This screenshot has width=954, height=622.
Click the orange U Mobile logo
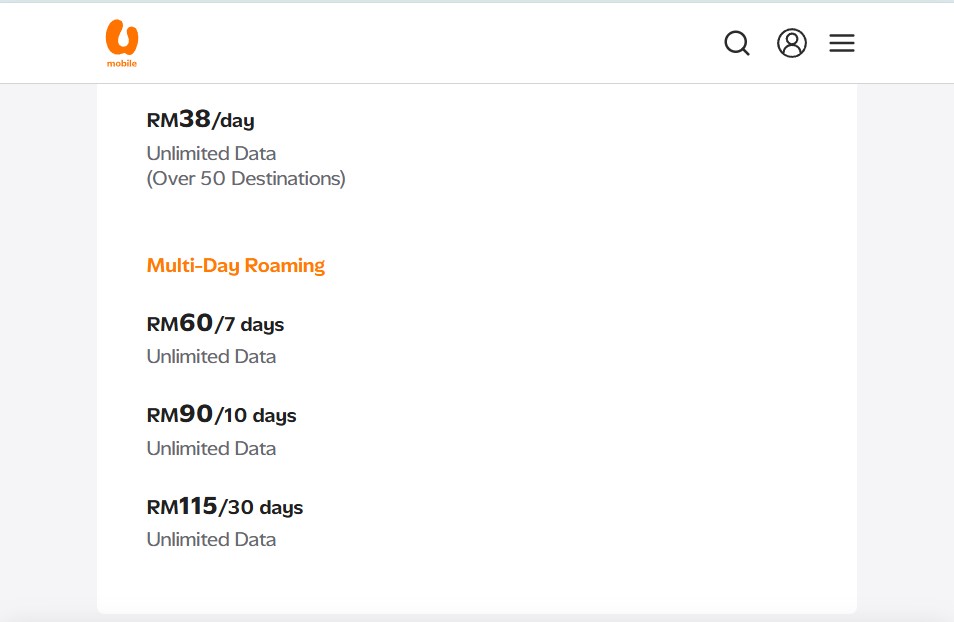(x=122, y=38)
